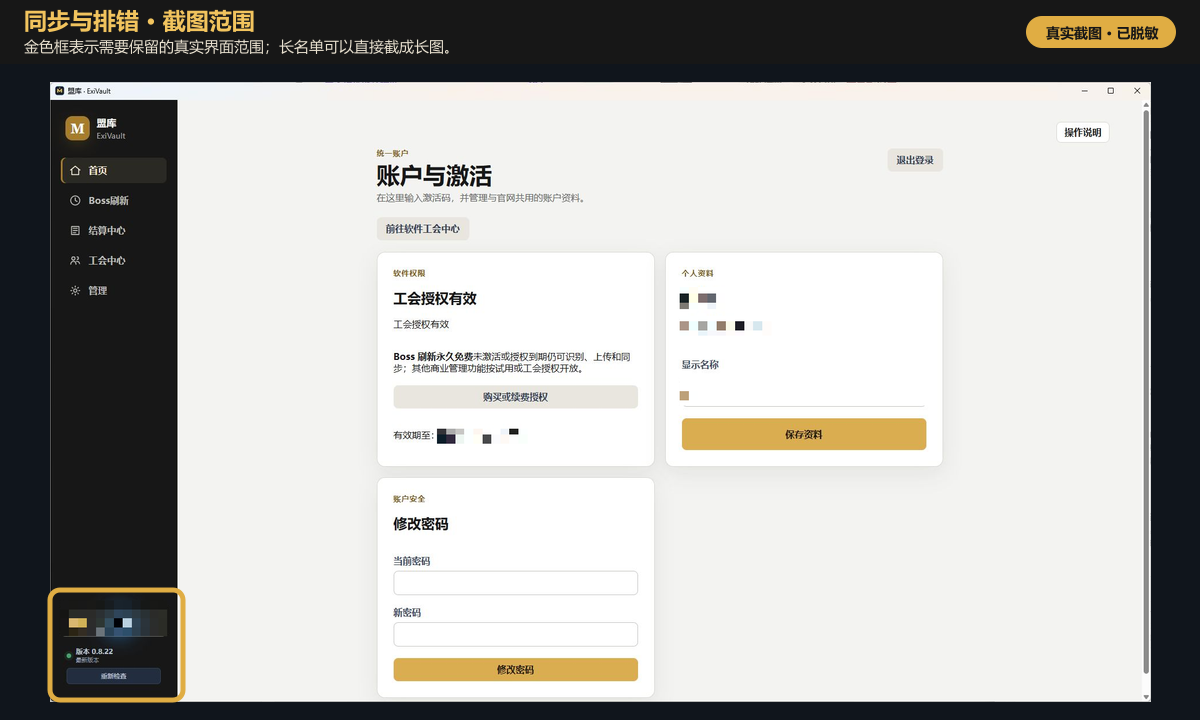Save profile with 保存资料
The width and height of the screenshot is (1200, 720).
(x=804, y=435)
